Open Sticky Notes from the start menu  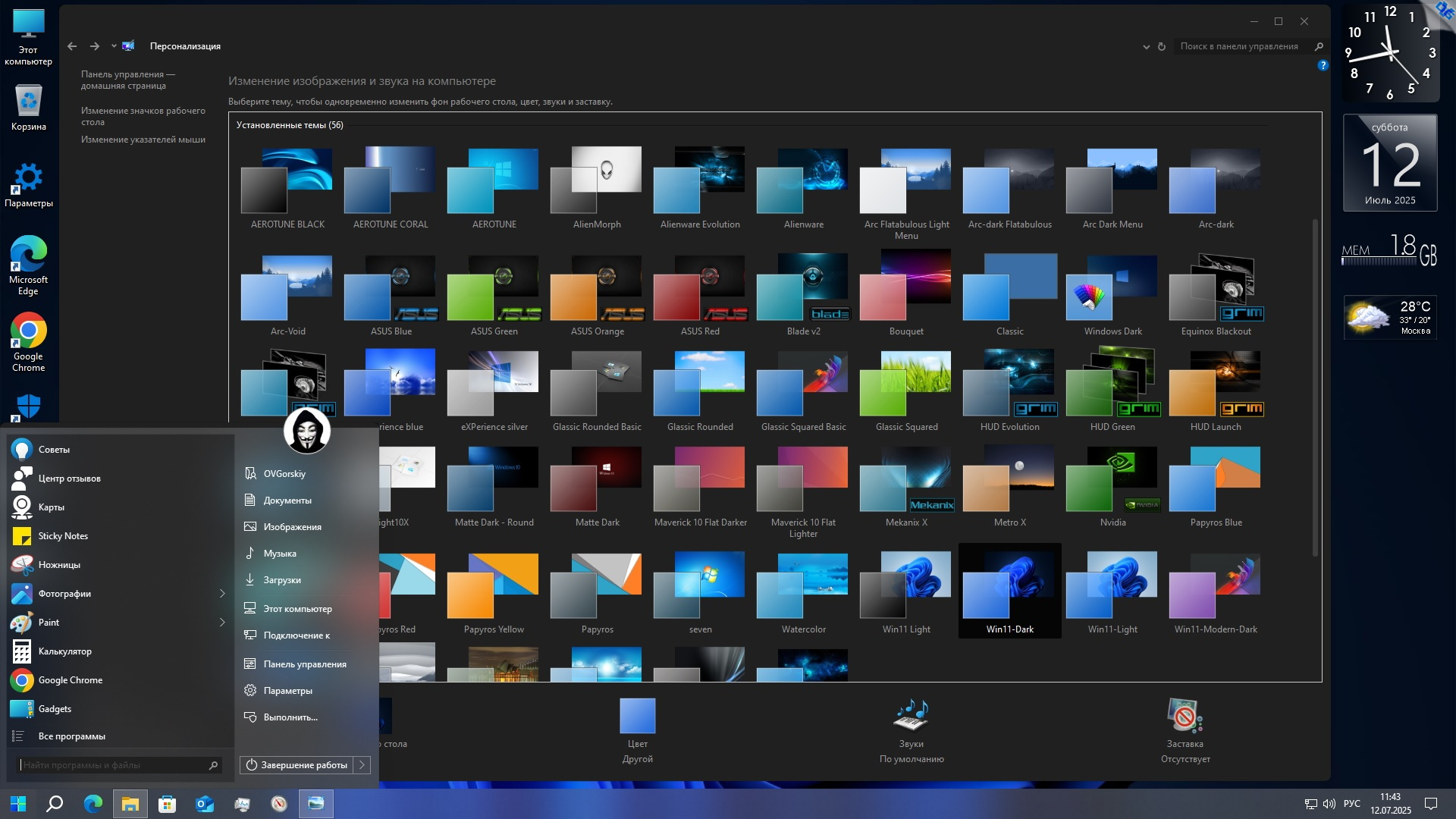tap(63, 536)
